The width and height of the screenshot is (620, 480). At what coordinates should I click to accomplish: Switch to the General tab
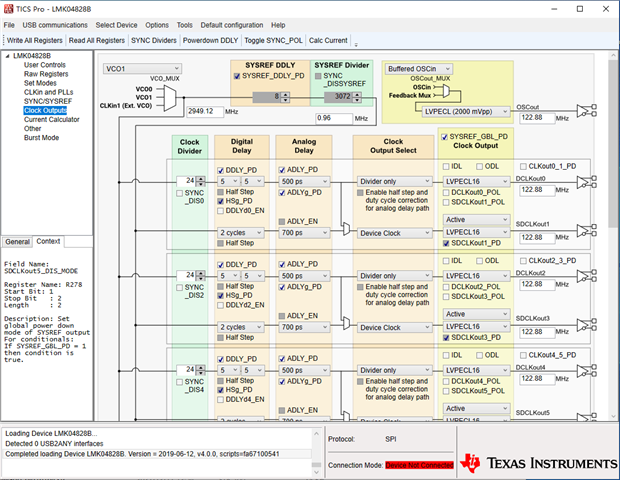(17, 242)
